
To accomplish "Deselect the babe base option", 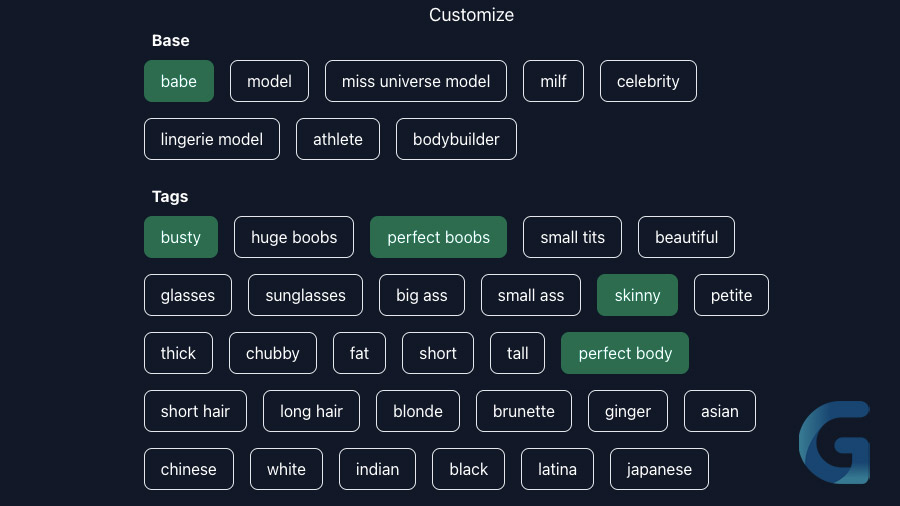I will 179,81.
